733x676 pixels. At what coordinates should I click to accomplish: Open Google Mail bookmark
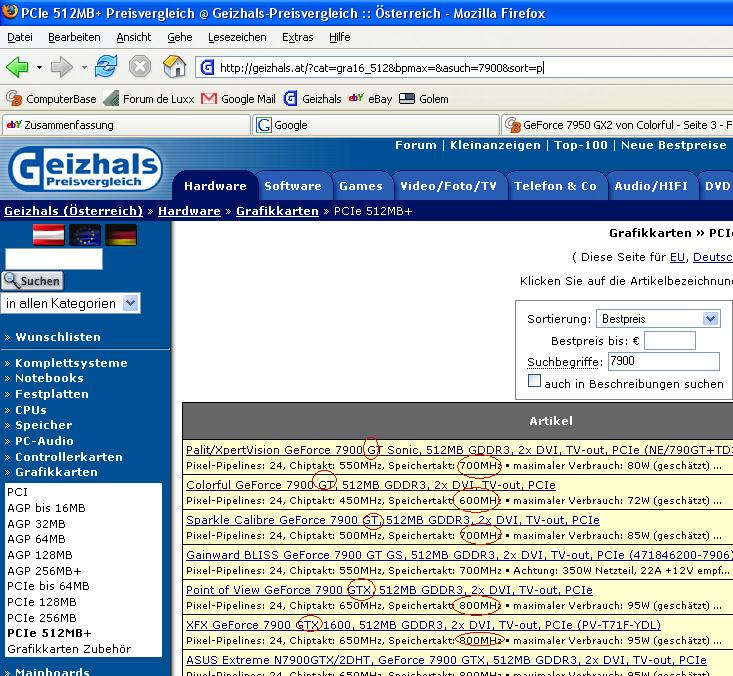(x=238, y=99)
